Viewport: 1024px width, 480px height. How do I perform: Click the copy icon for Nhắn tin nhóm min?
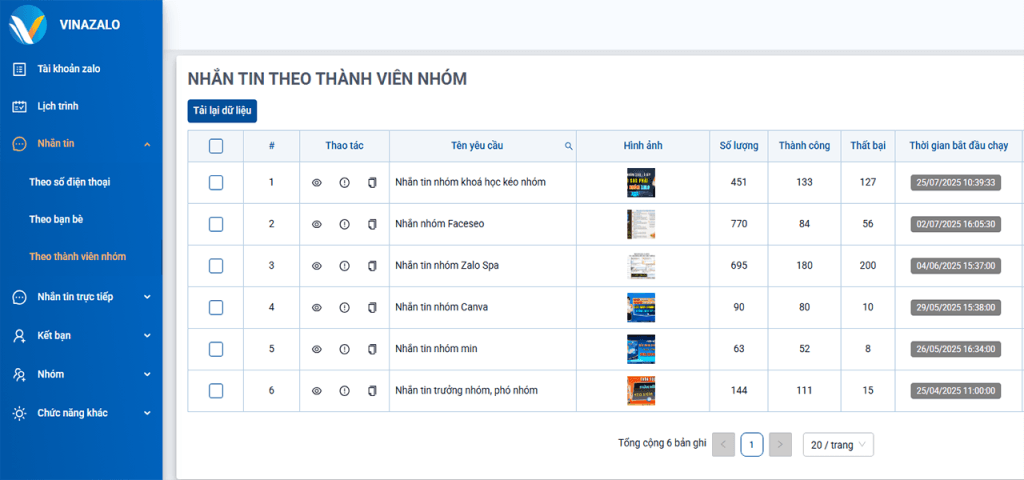(372, 349)
